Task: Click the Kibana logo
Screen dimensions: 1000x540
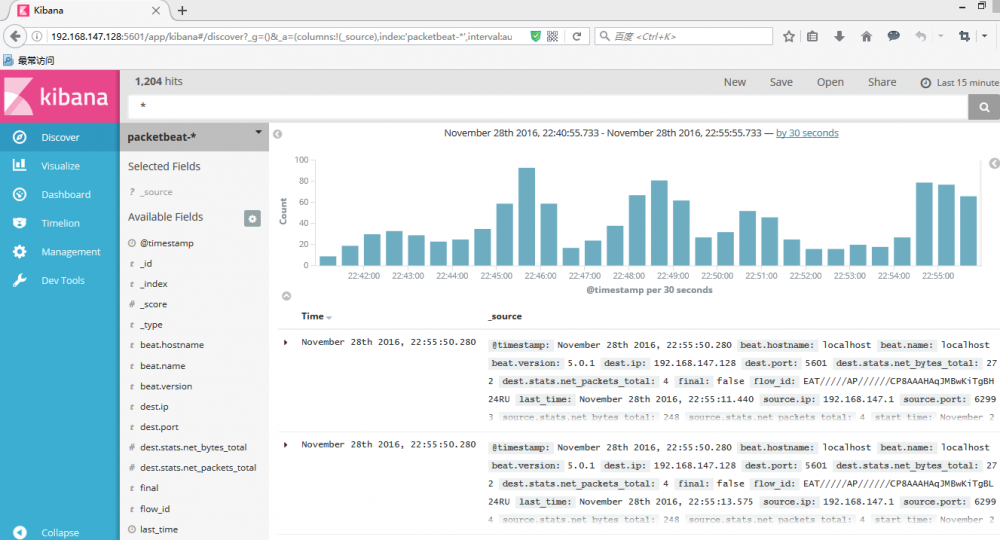Action: pyautogui.click(x=59, y=96)
